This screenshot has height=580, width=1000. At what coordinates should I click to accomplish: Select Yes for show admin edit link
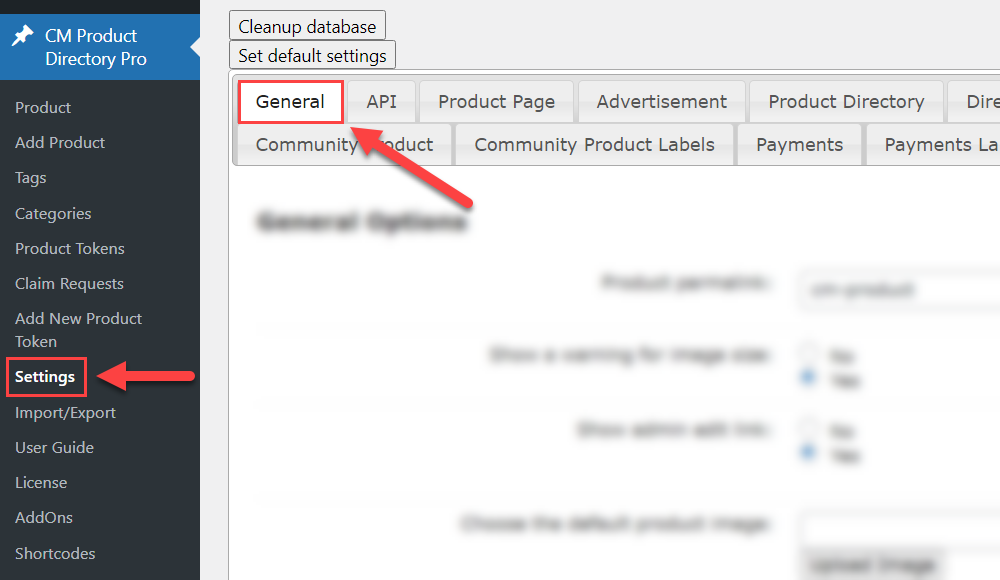(809, 452)
